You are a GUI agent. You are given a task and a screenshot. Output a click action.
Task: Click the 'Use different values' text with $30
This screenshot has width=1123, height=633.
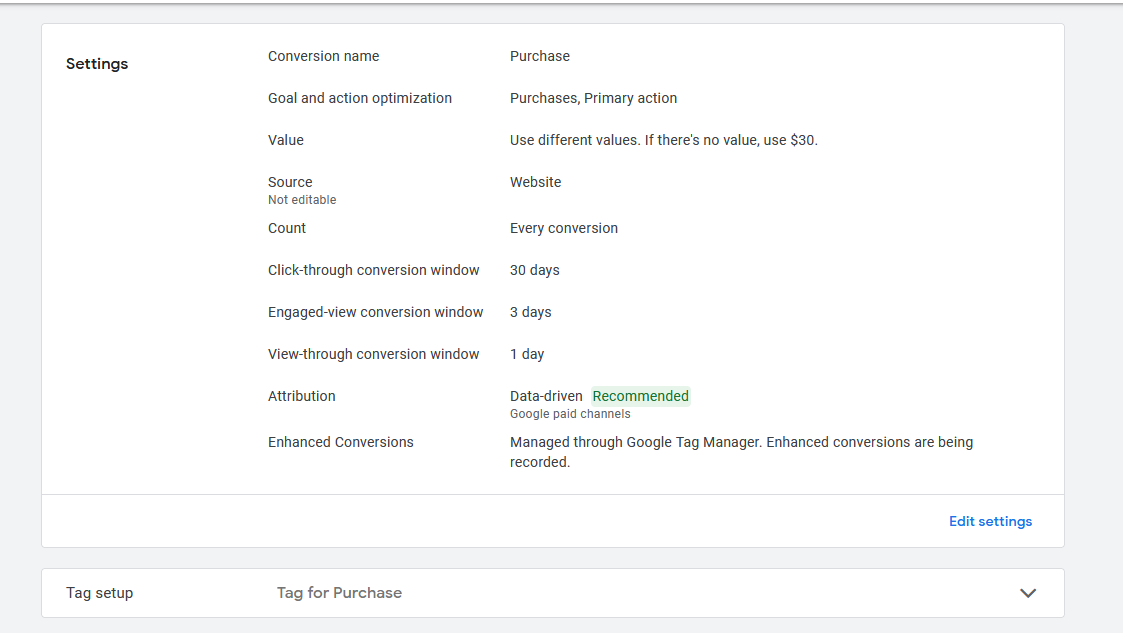click(x=664, y=140)
